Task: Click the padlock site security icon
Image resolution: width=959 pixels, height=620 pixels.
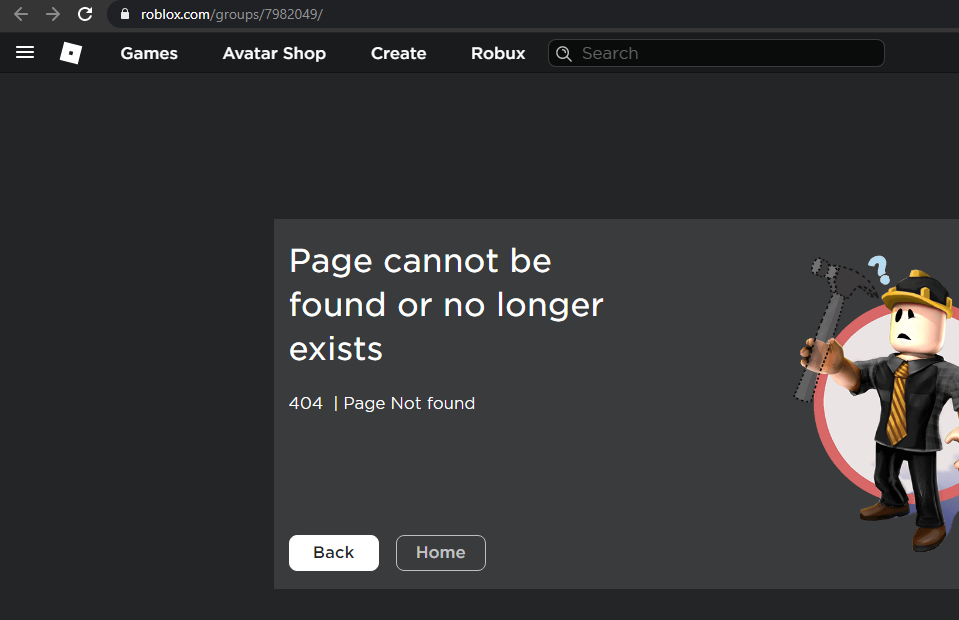Action: [x=125, y=14]
